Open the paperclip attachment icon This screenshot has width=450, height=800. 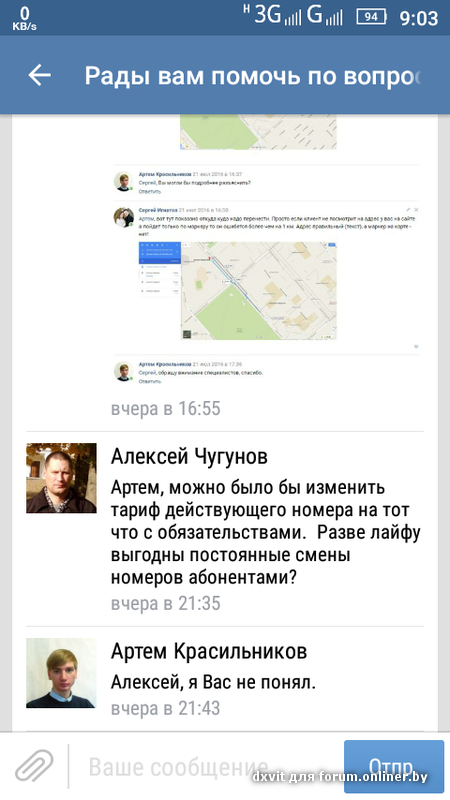34,765
